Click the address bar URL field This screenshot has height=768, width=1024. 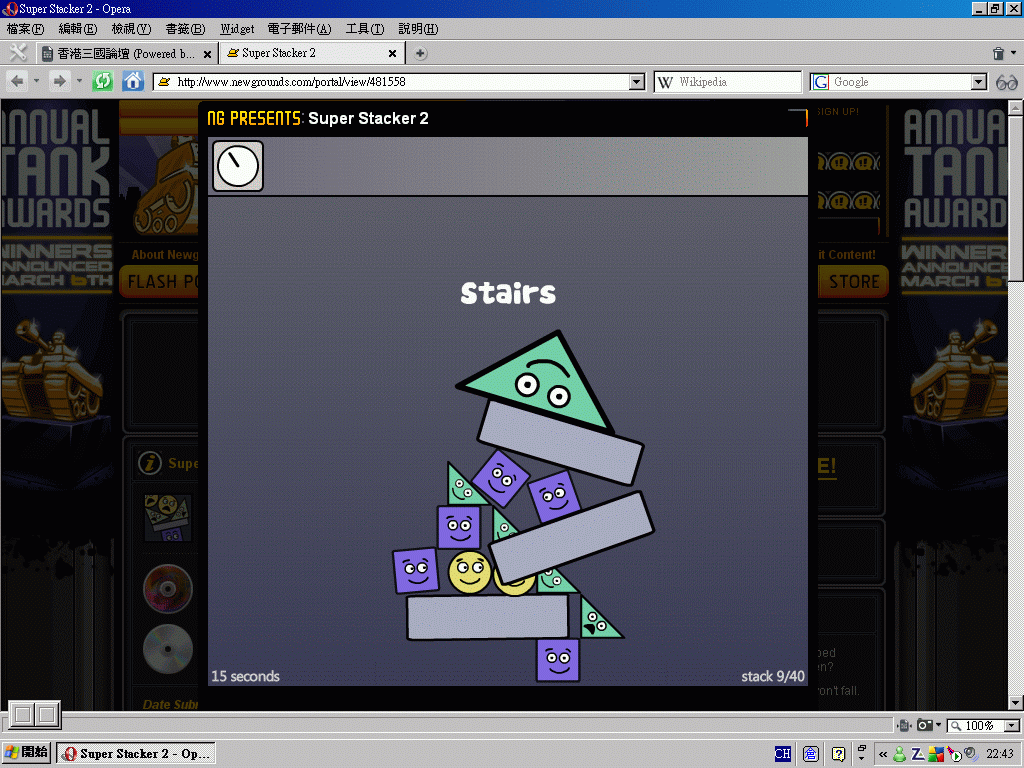click(400, 82)
